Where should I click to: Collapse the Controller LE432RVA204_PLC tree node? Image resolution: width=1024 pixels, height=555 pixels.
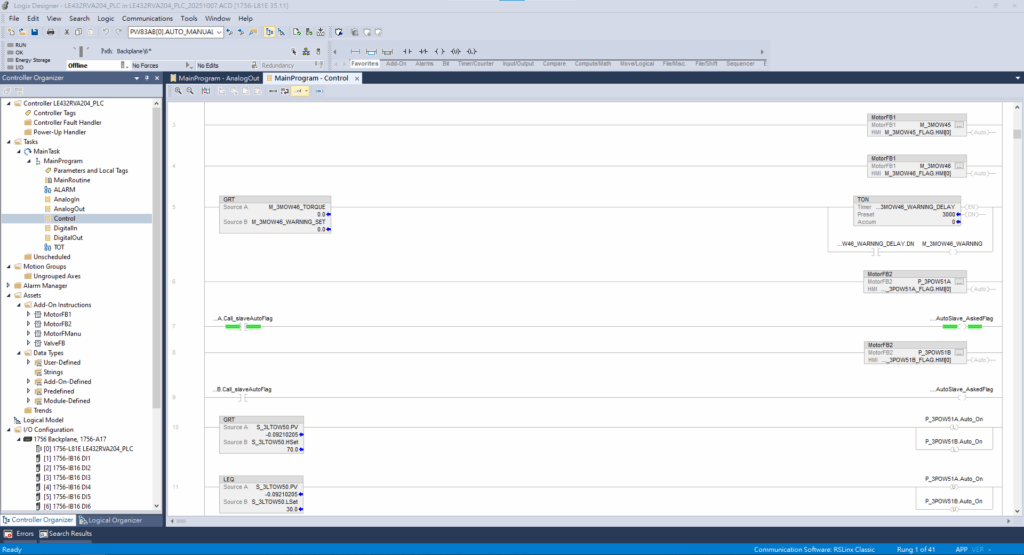9,103
